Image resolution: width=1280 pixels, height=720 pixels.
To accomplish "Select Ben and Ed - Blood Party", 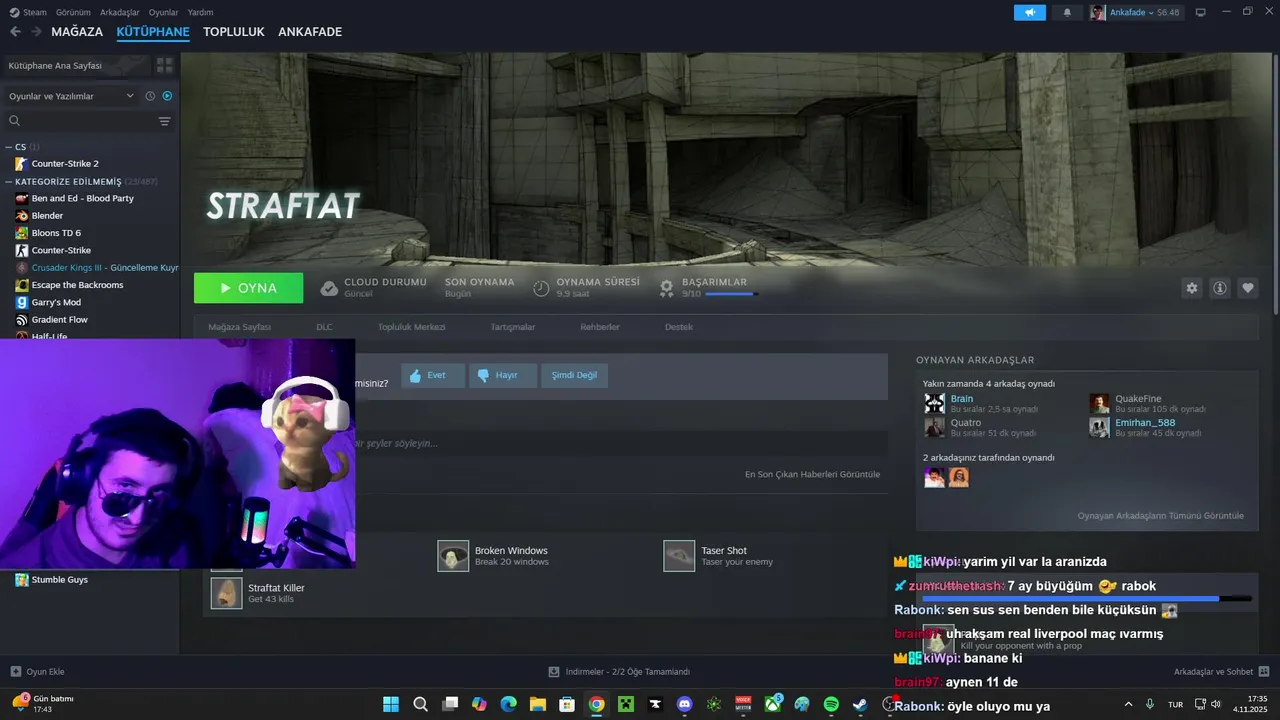I will (82, 198).
